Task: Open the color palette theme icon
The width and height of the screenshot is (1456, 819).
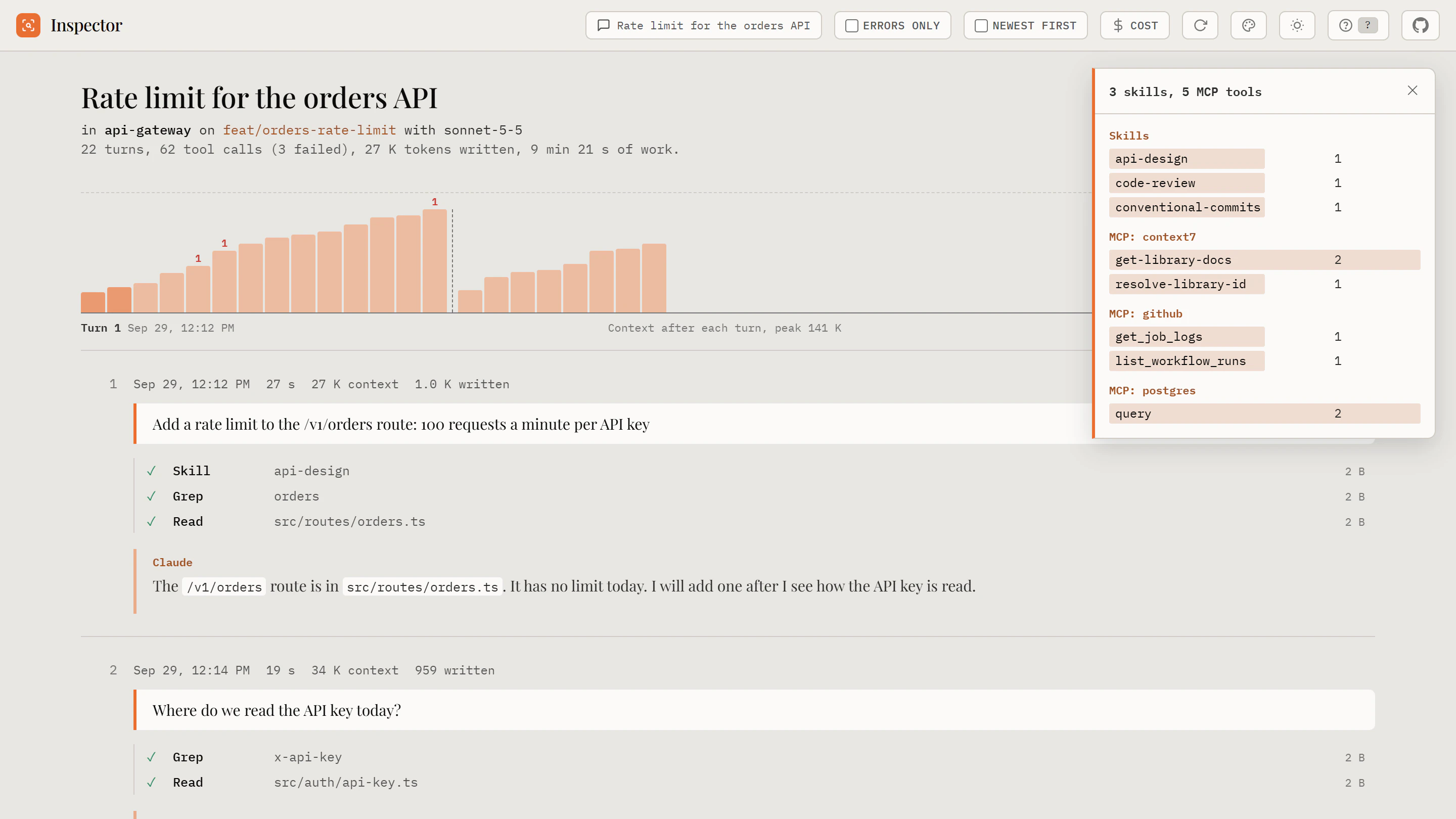Action: (1249, 25)
